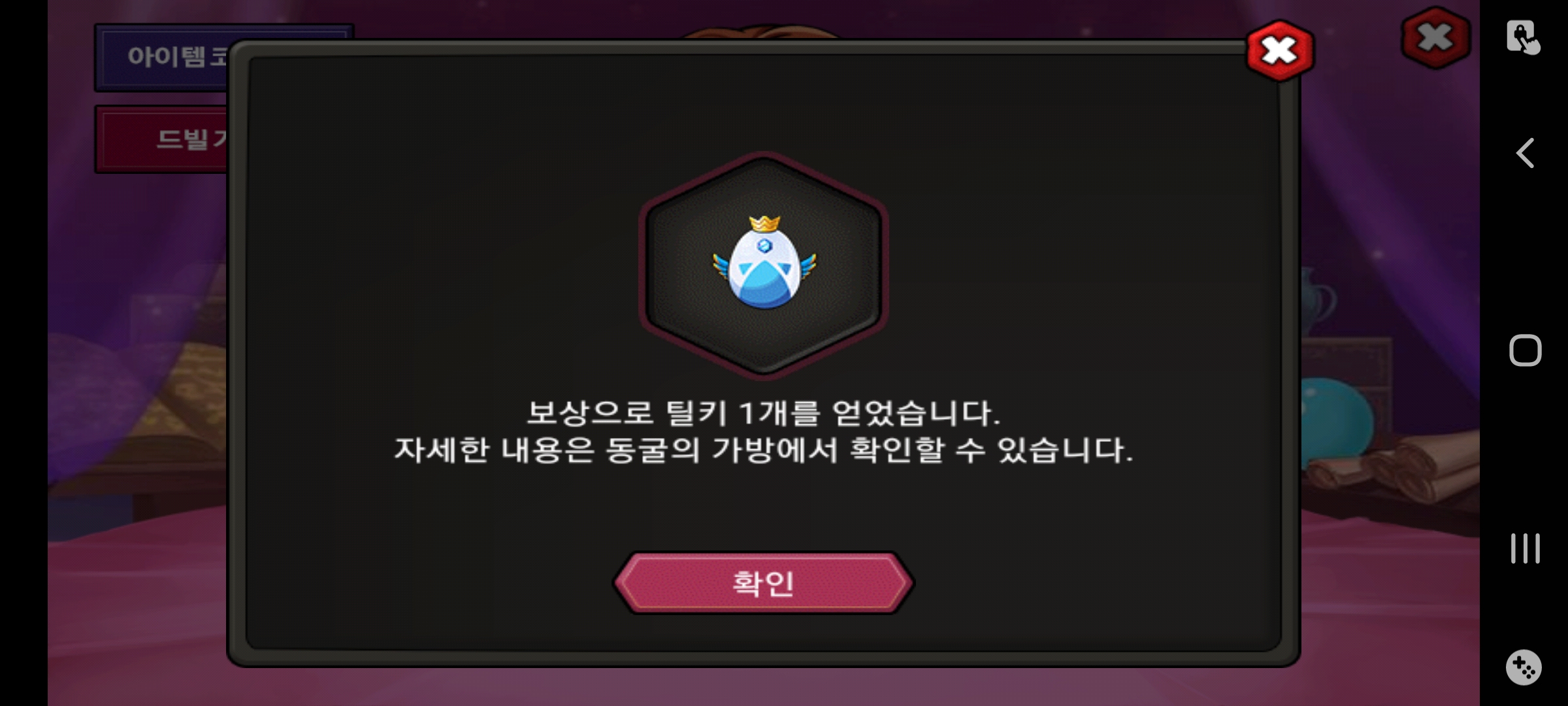Tap the teal crystal ball in background

(x=1336, y=418)
